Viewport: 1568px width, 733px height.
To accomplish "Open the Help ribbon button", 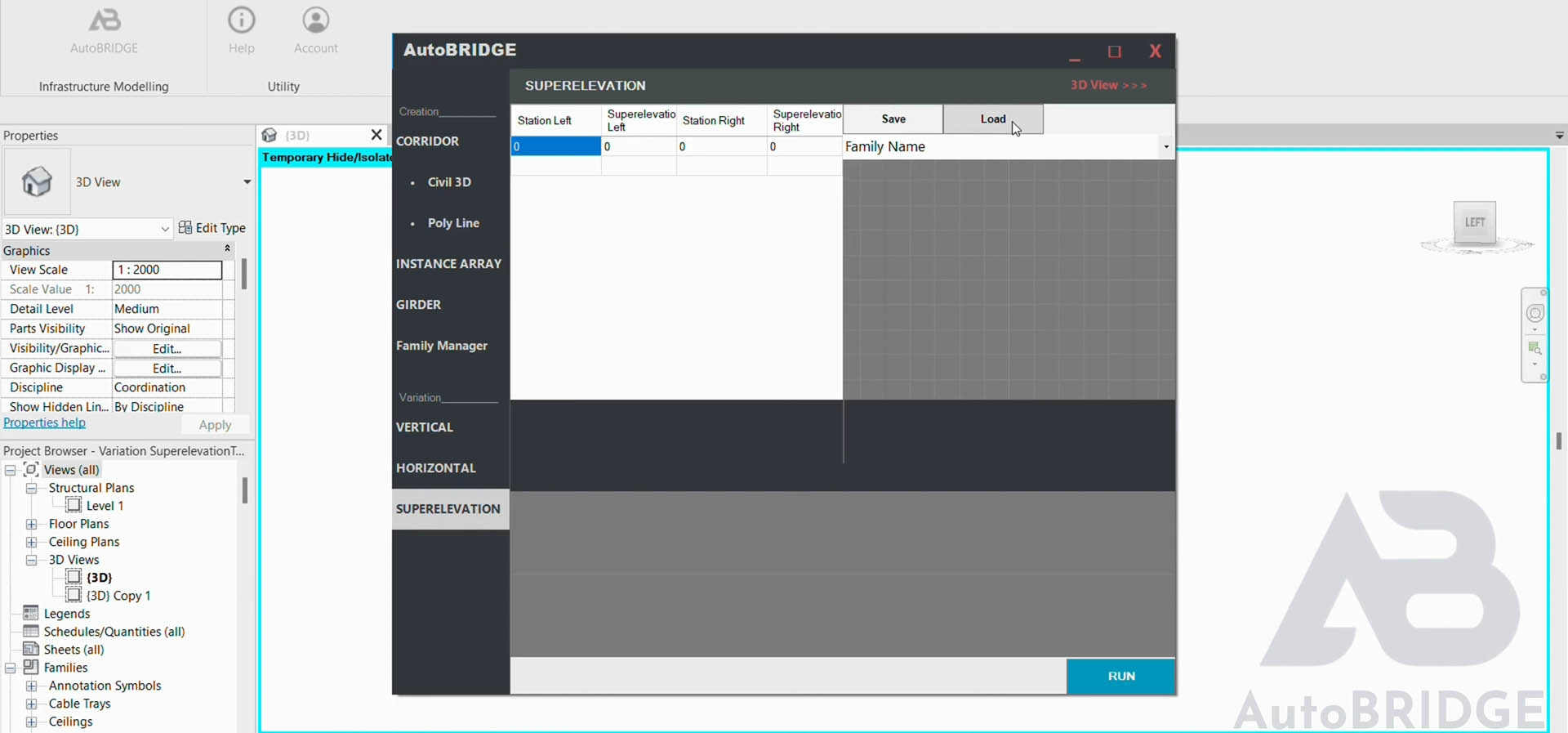I will click(x=241, y=30).
